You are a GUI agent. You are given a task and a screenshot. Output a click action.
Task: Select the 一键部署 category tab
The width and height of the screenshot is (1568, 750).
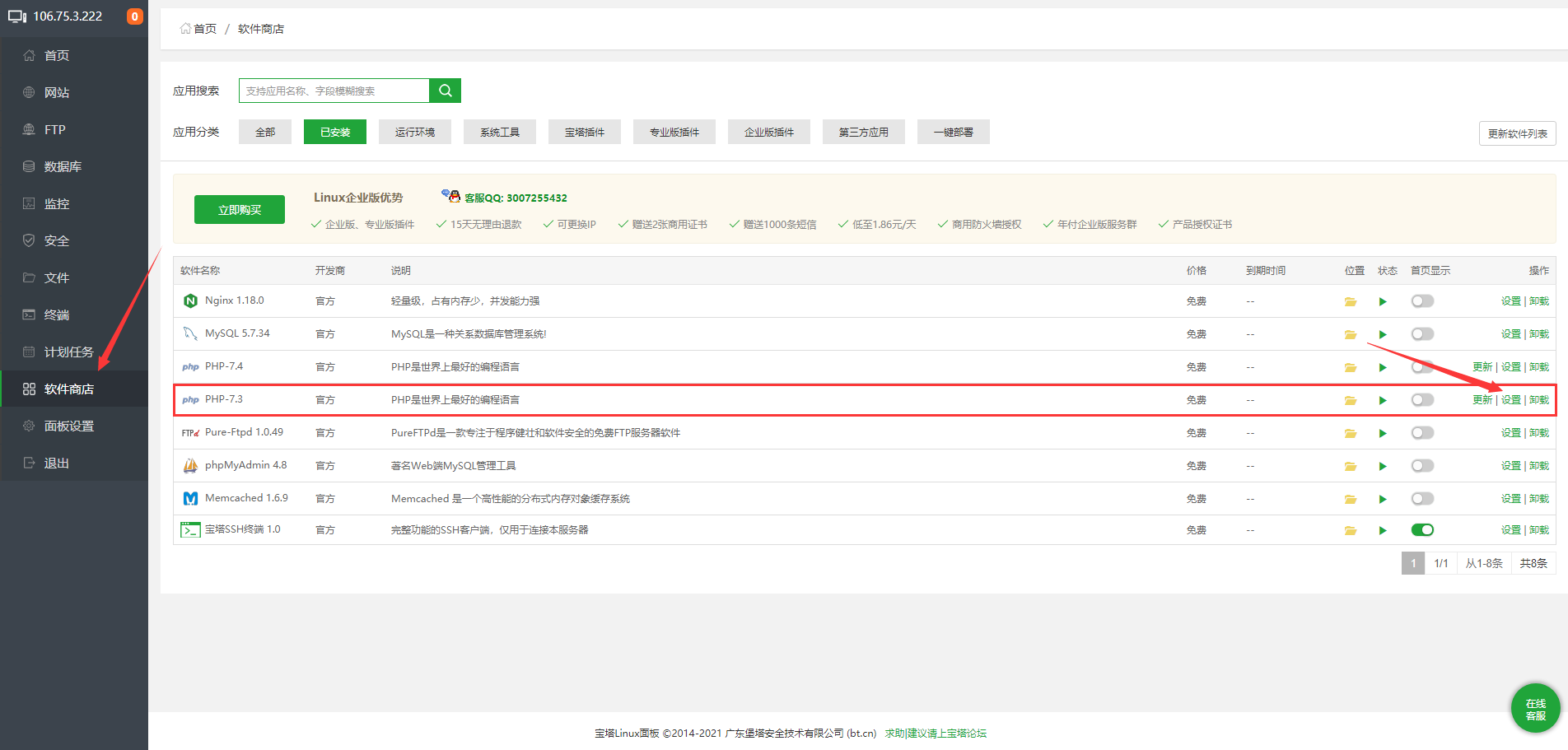click(954, 132)
